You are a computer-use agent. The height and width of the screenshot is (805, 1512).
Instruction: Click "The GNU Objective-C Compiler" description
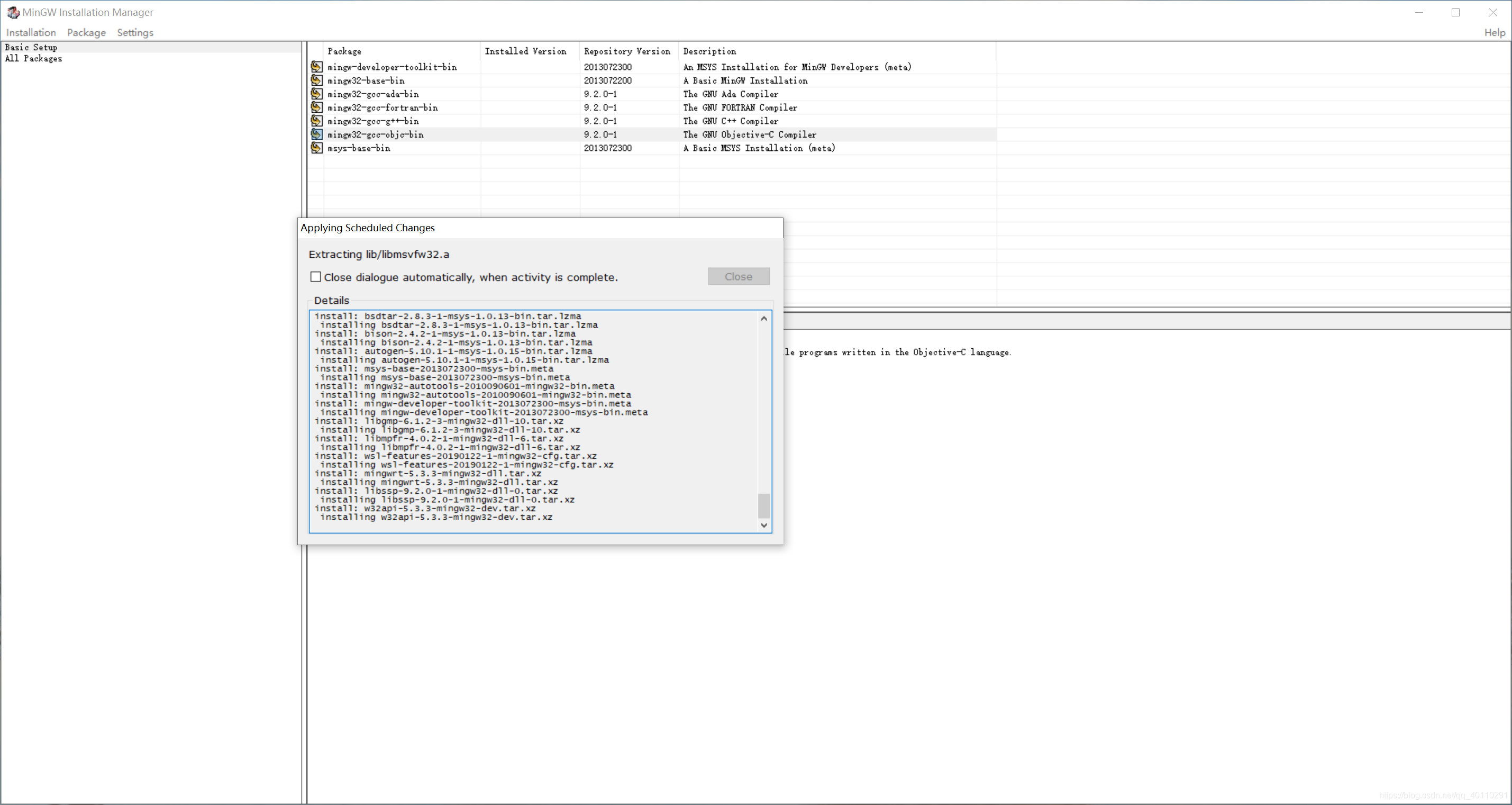point(750,134)
